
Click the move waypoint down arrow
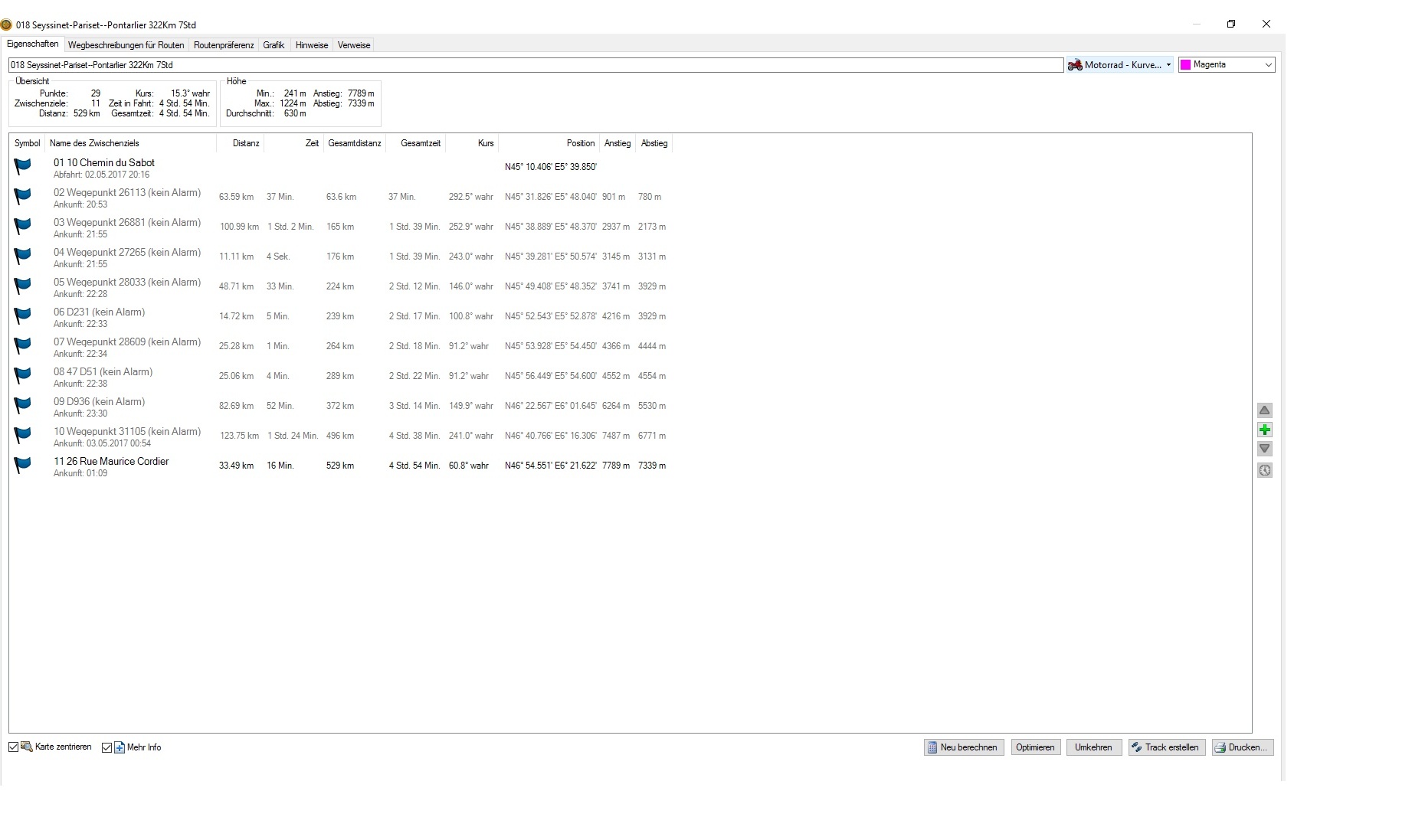[1264, 449]
